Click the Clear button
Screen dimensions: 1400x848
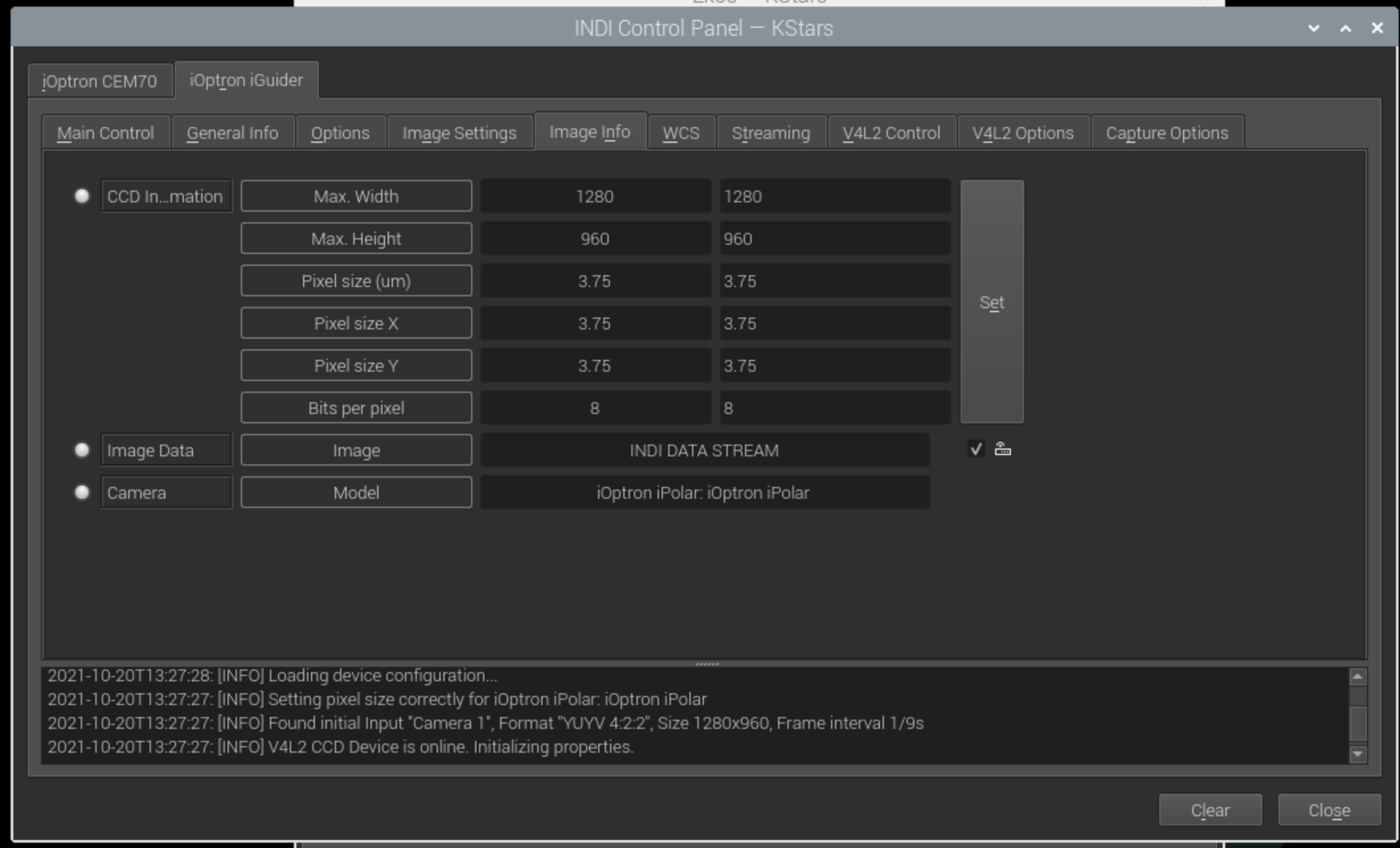pyautogui.click(x=1209, y=810)
